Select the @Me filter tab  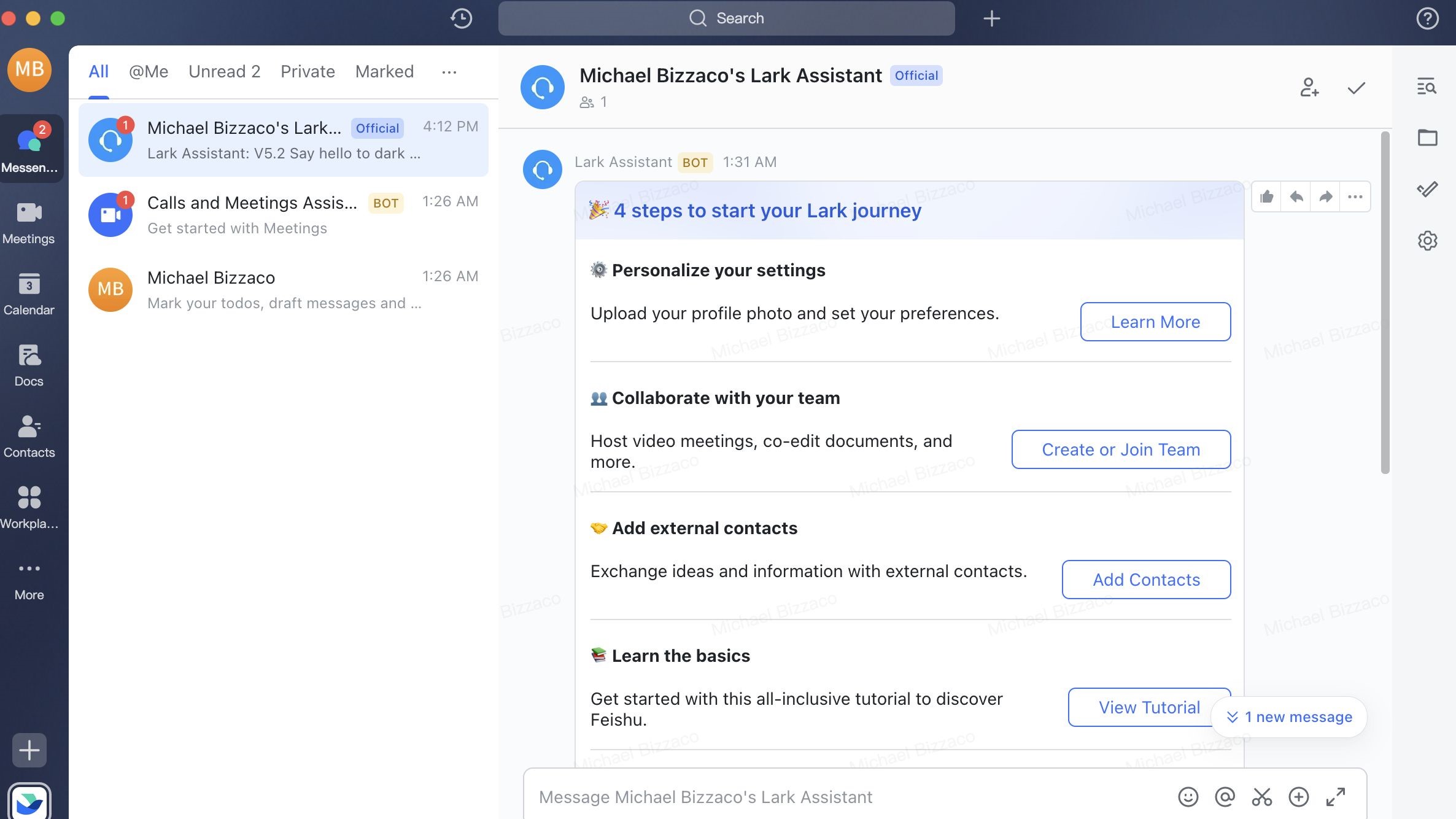148,71
